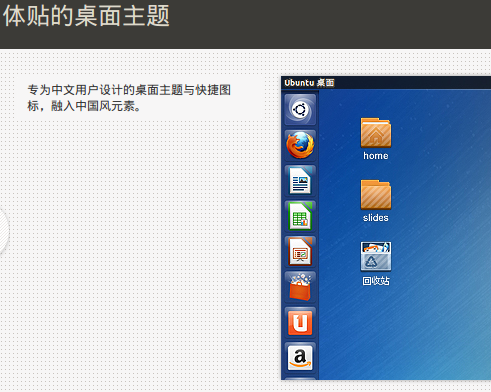Click the 'slides' folder label
Screen dimensions: 491x392
(376, 218)
